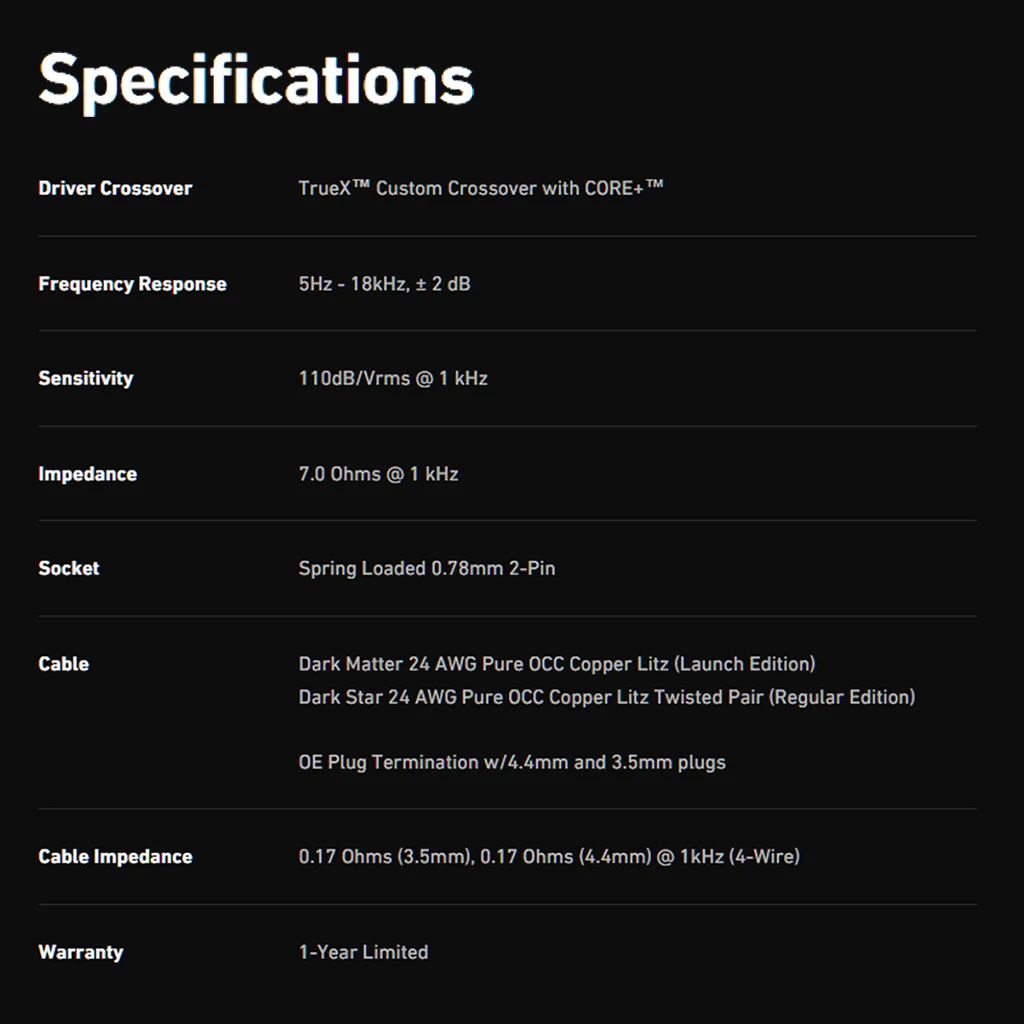Select the Cable Impedance label
The height and width of the screenshot is (1024, 1024).
tap(115, 857)
